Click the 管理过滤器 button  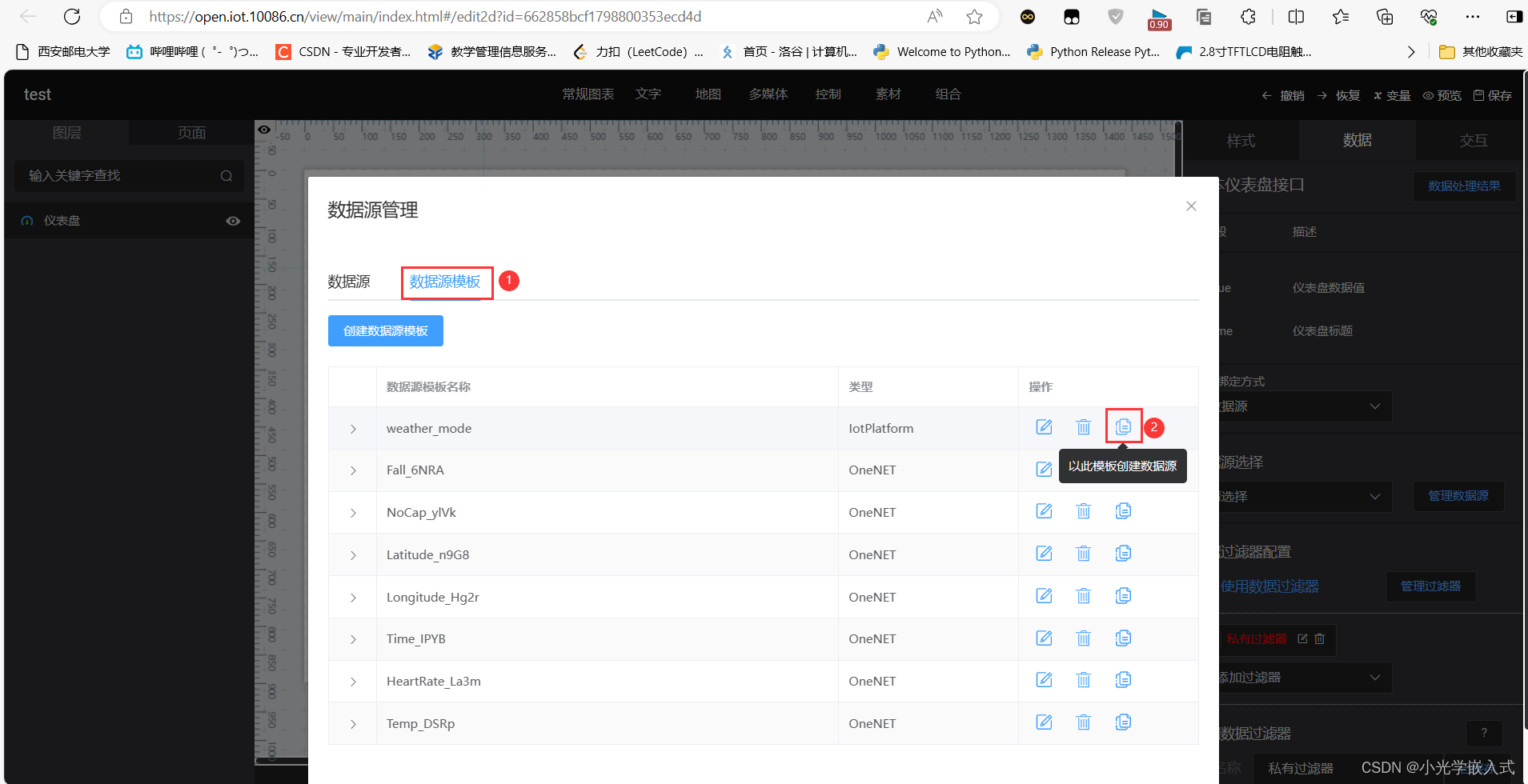(1430, 586)
